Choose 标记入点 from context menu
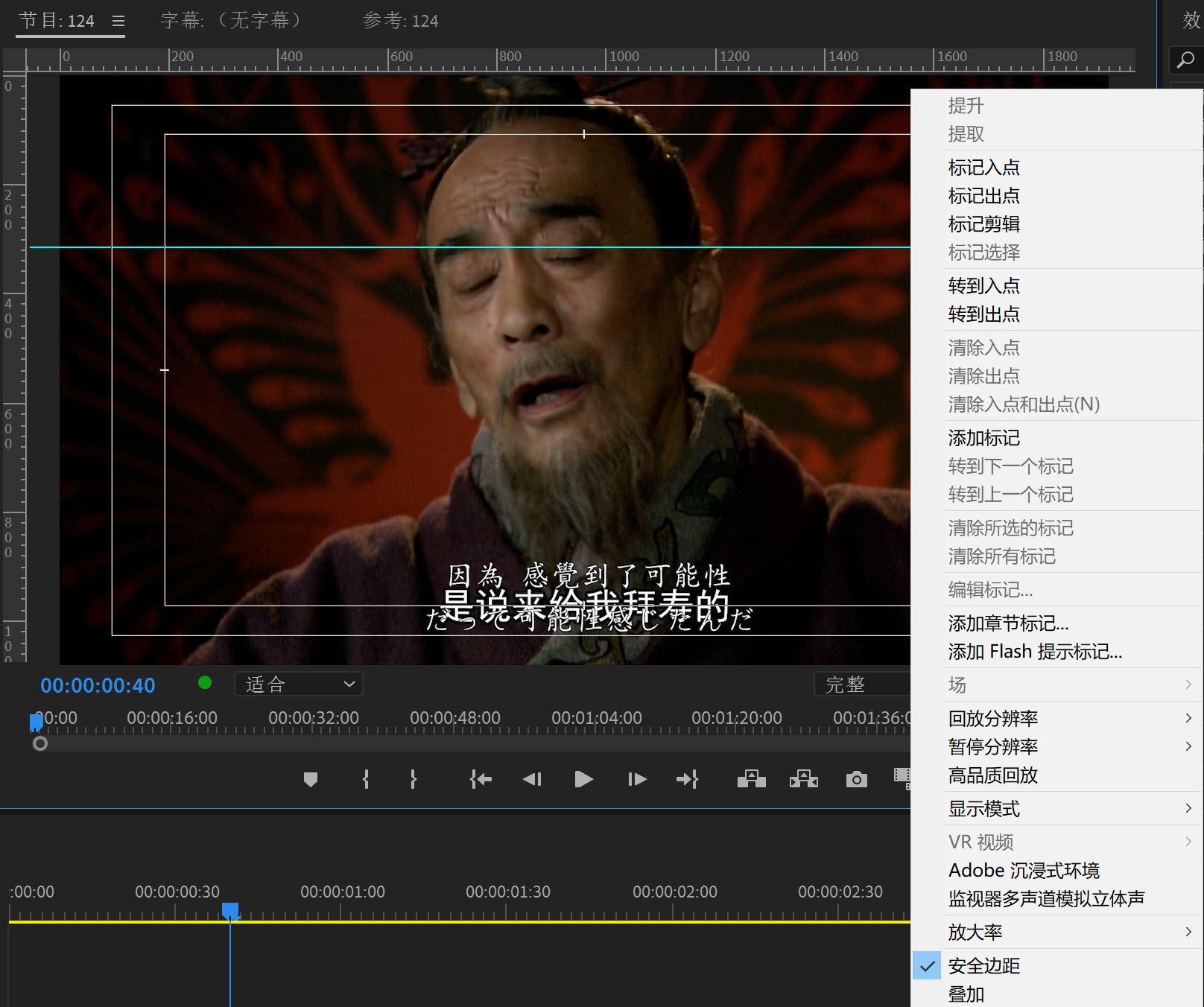The image size is (1204, 1007). (x=1057, y=168)
